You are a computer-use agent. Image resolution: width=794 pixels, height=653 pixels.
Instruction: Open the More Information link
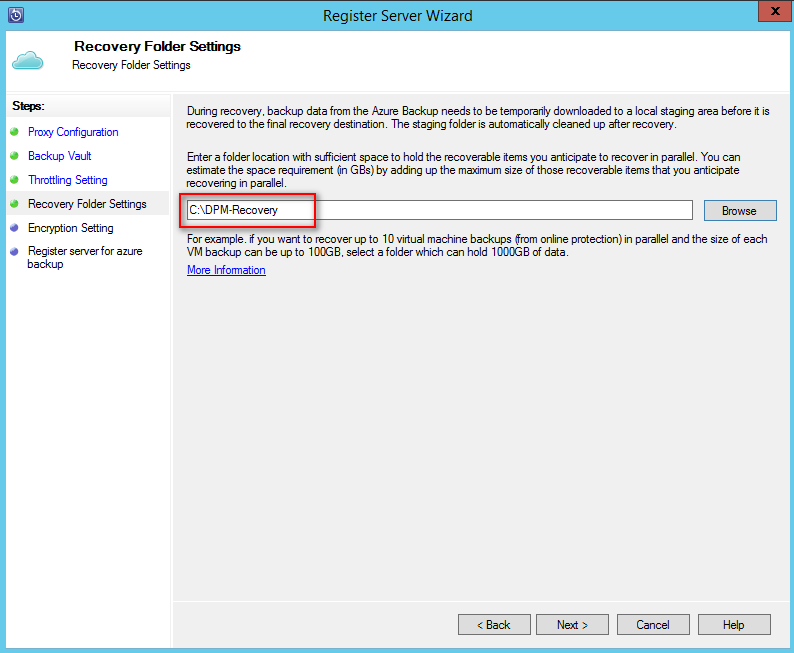[226, 270]
